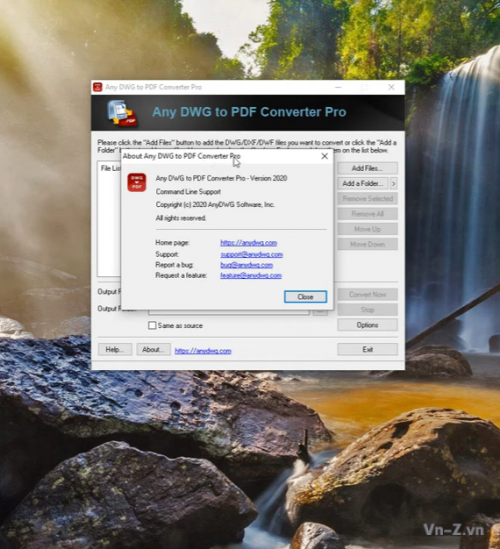Open Help button in main window
The image size is (500, 549).
(115, 349)
